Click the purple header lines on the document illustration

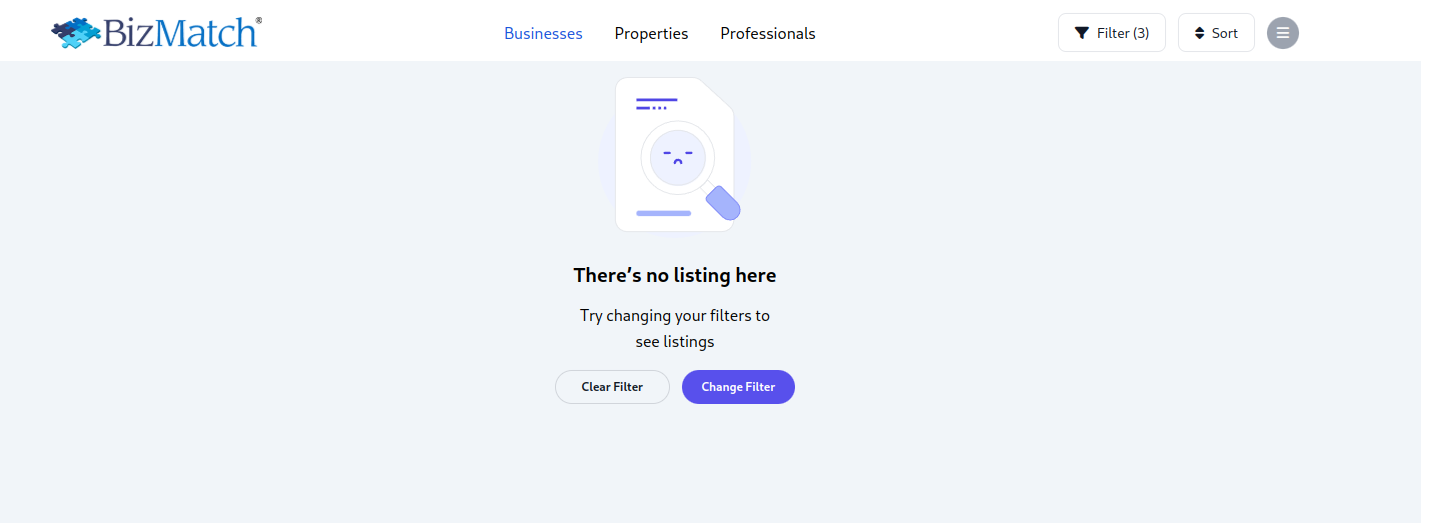[656, 103]
